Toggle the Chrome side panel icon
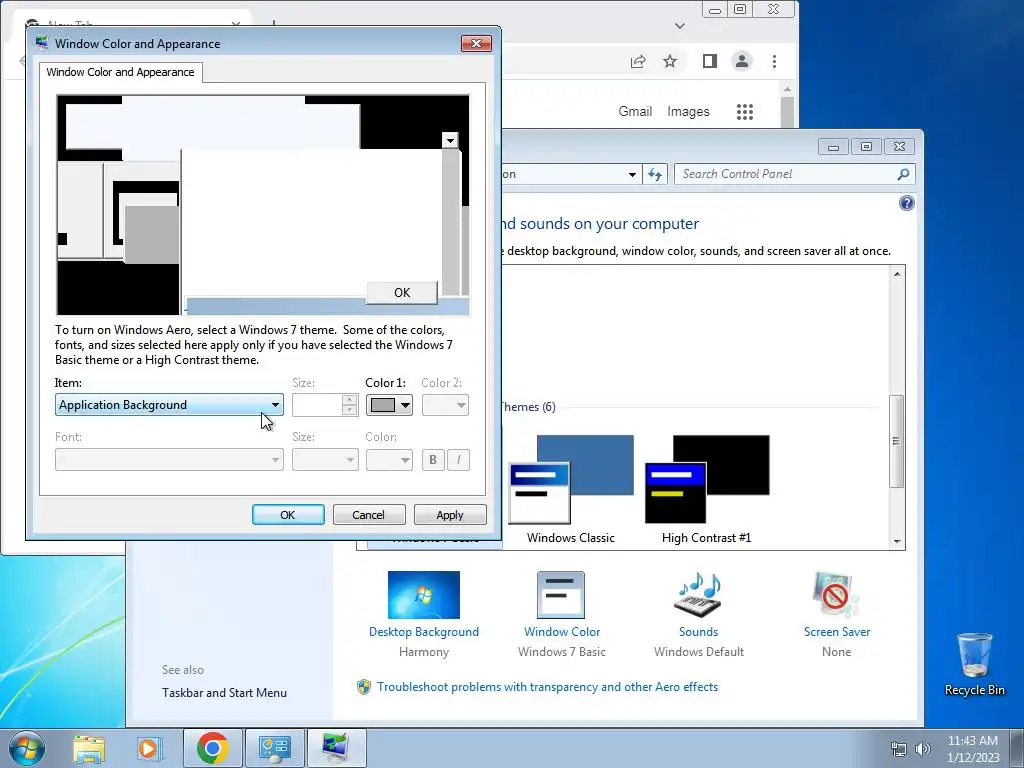Viewport: 1024px width, 768px height. click(x=710, y=61)
